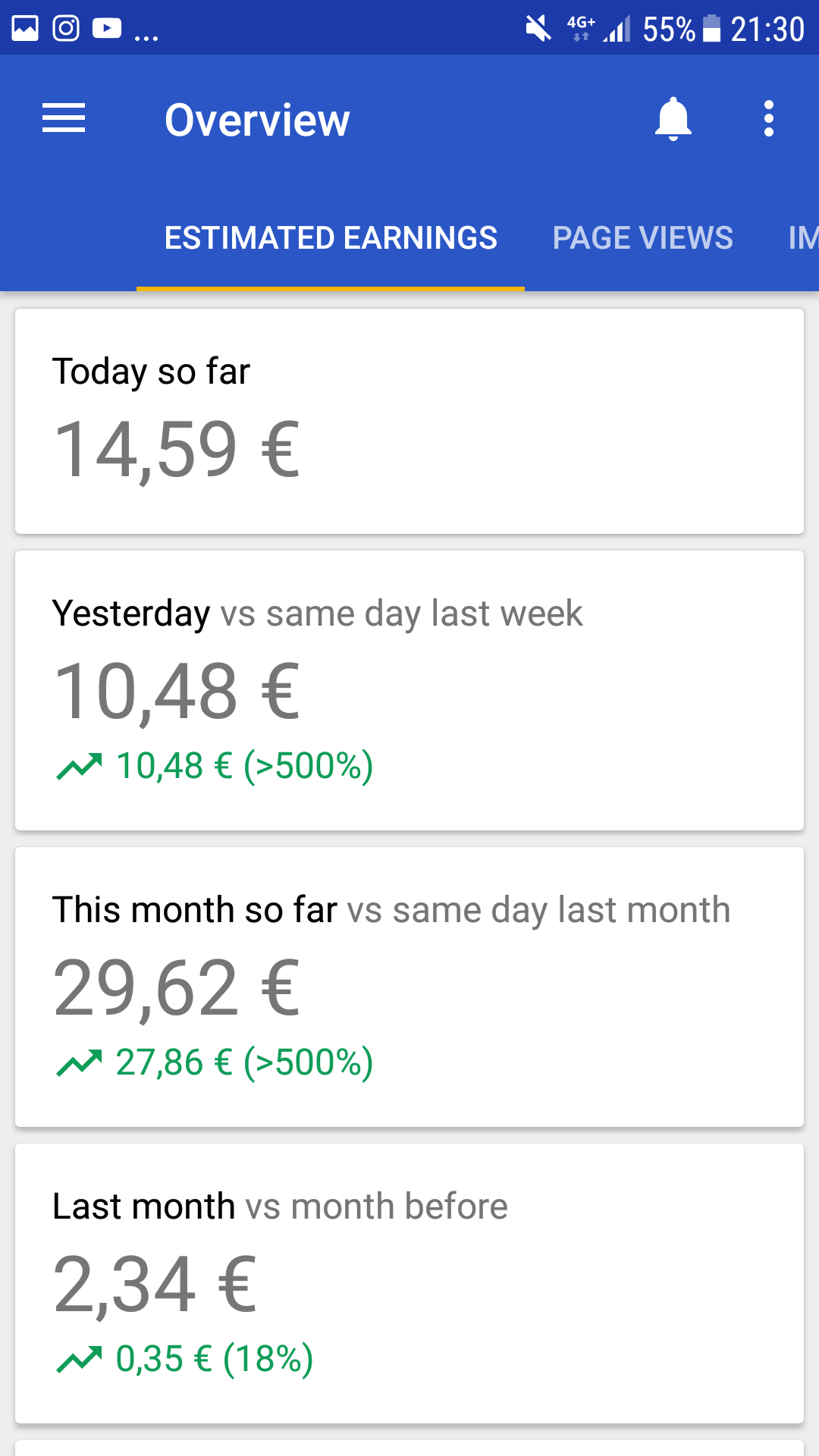This screenshot has height=1456, width=819.
Task: Open the three-dot overflow menu
Action: pos(769,119)
